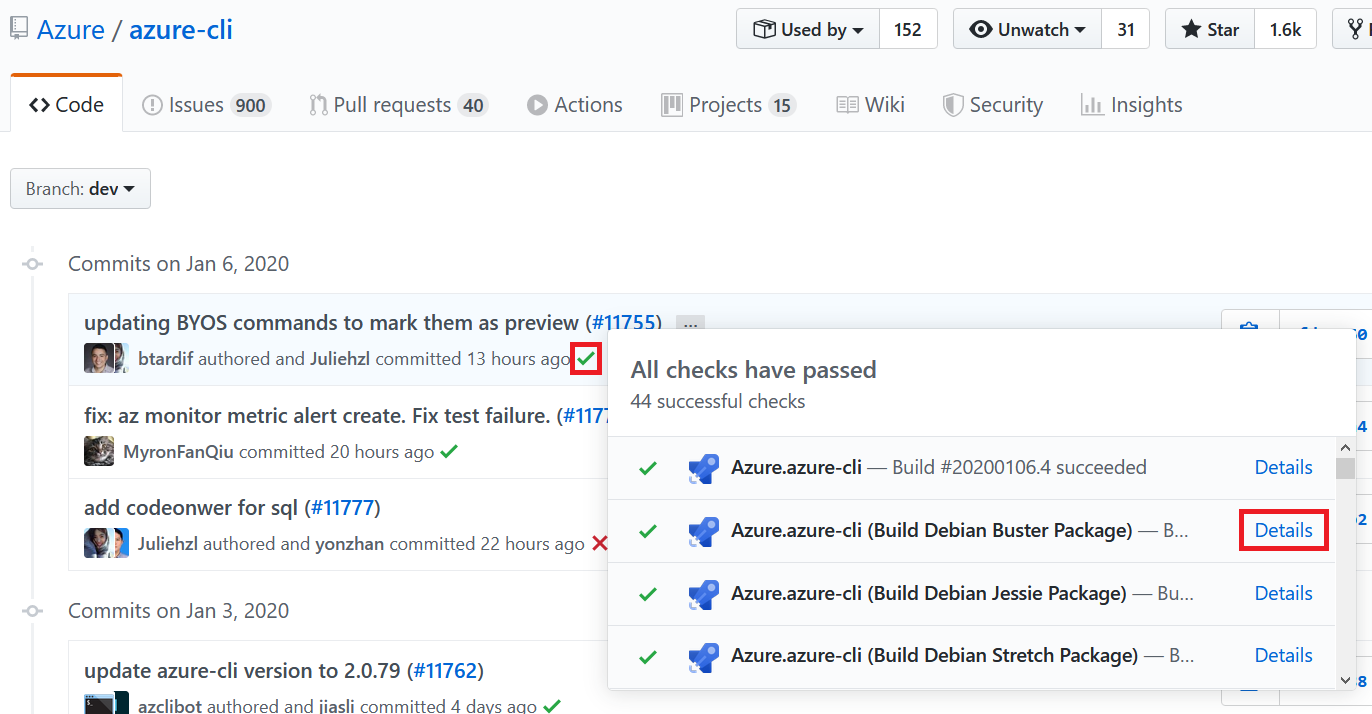The width and height of the screenshot is (1372, 714).
Task: Open the Insights tab
Action: [1131, 105]
